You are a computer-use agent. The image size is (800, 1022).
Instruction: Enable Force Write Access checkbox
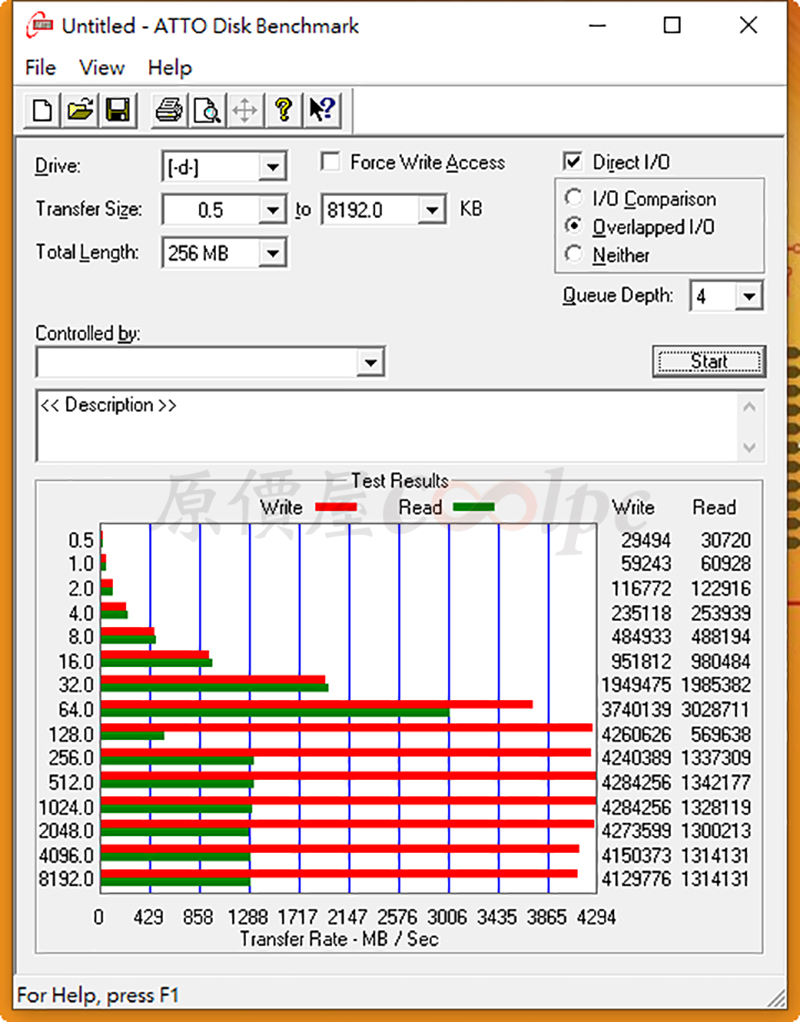tap(331, 162)
